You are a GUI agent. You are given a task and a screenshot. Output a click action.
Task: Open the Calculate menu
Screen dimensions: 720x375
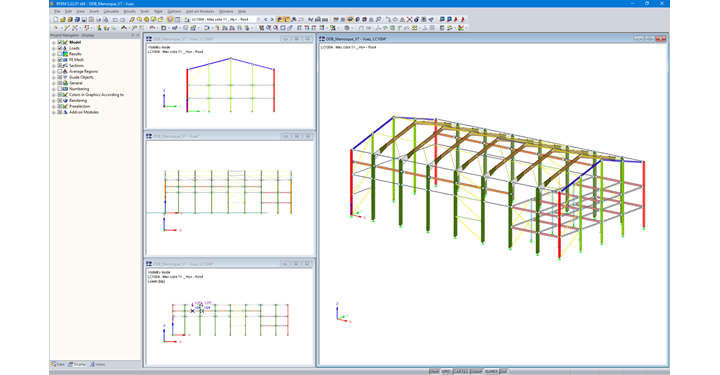tap(111, 11)
